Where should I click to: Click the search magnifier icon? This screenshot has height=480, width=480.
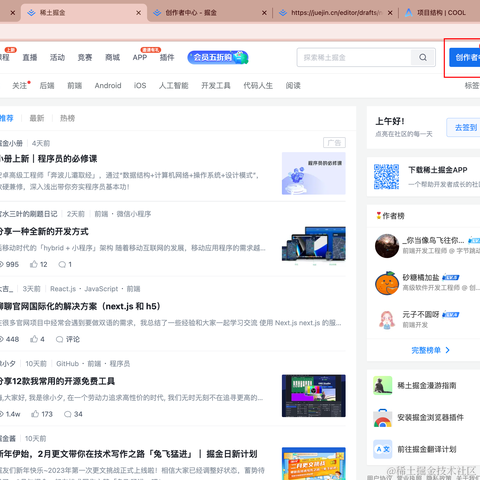click(x=423, y=57)
